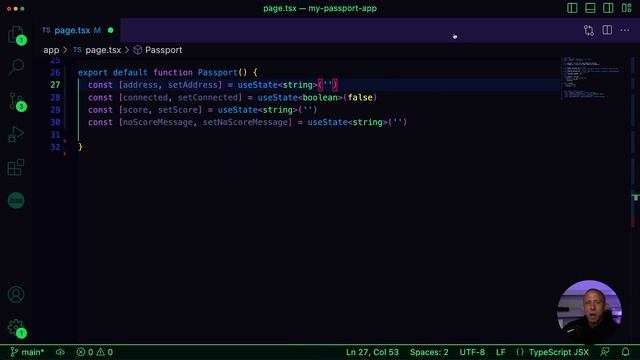Click the 'false' value in line 28
The image size is (640, 360).
tap(360, 98)
